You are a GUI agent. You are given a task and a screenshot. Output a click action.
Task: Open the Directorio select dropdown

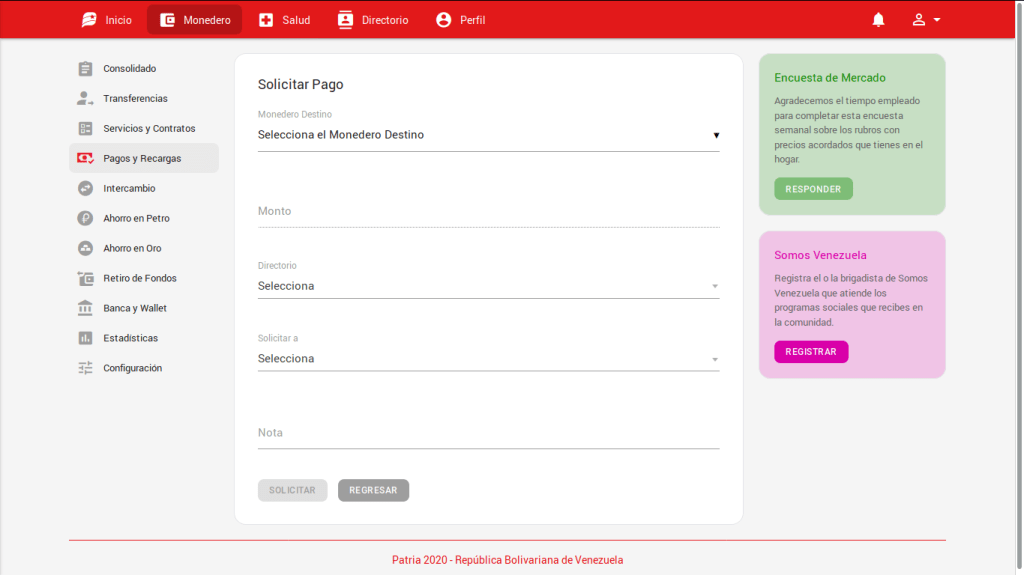coord(488,286)
